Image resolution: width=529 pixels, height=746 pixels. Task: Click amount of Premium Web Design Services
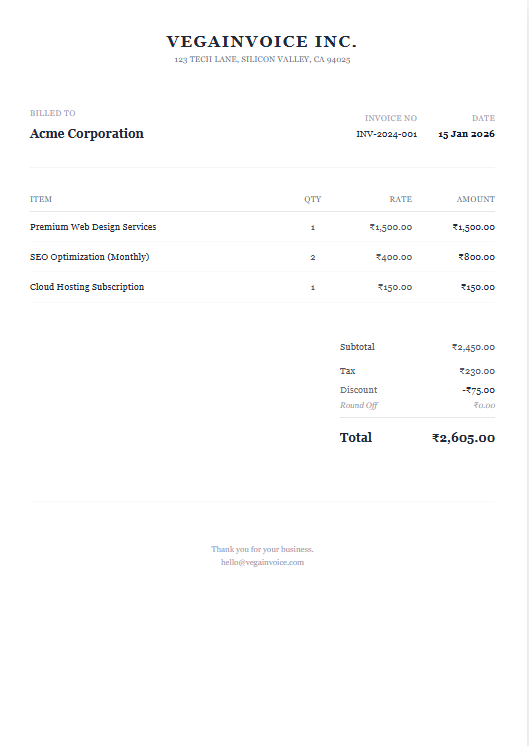[473, 227]
